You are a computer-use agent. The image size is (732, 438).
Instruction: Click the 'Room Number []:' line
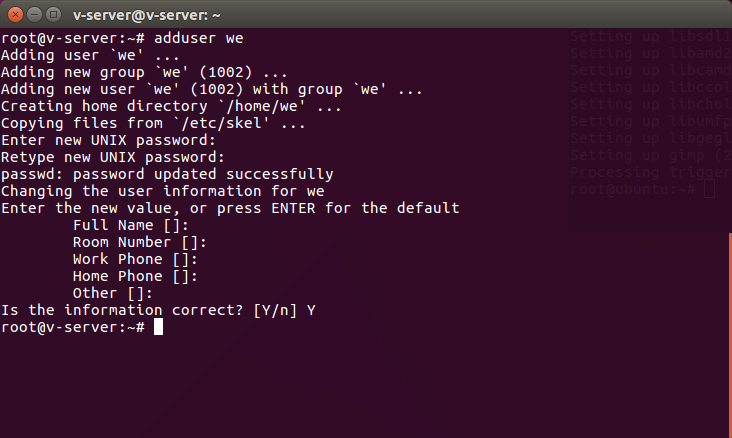point(139,243)
